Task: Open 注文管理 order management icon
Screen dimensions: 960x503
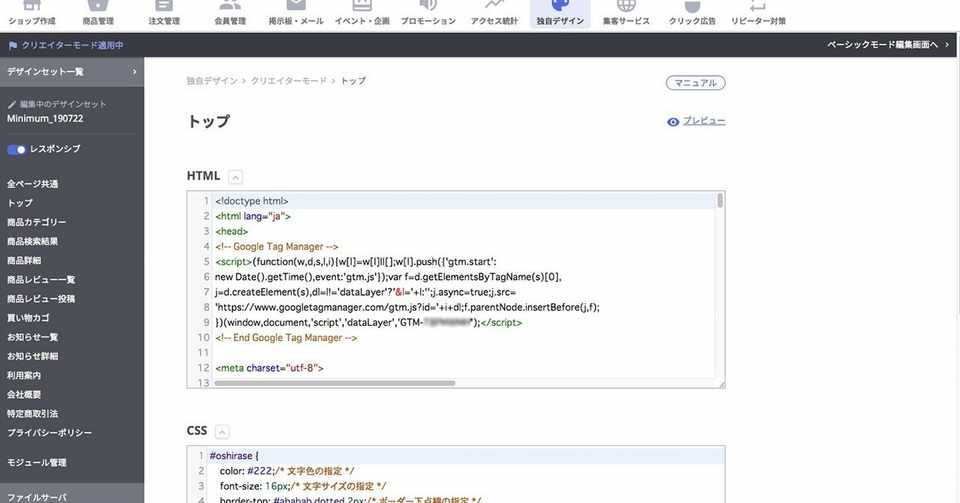Action: (164, 12)
